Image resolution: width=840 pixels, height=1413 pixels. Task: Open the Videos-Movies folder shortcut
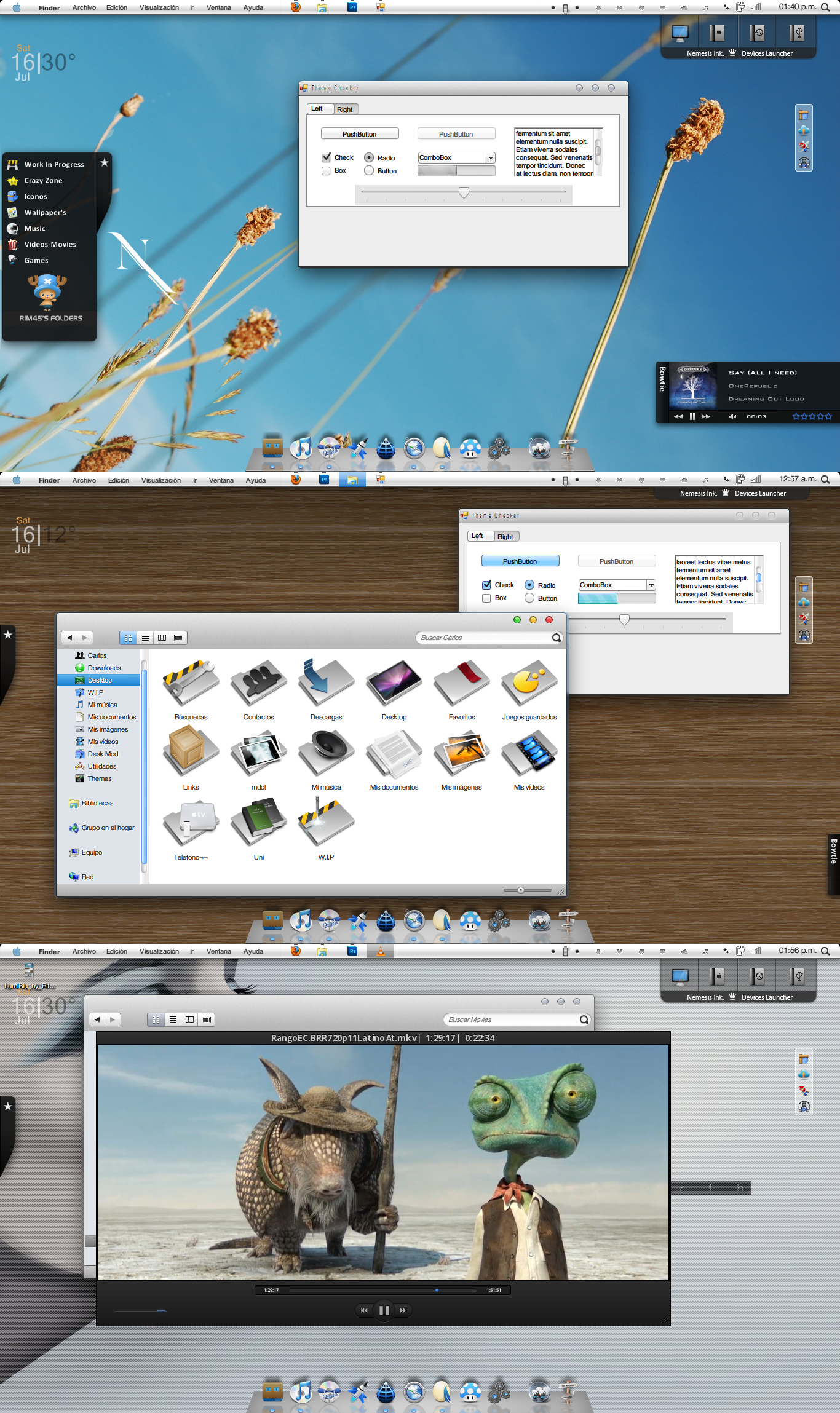pyautogui.click(x=42, y=244)
